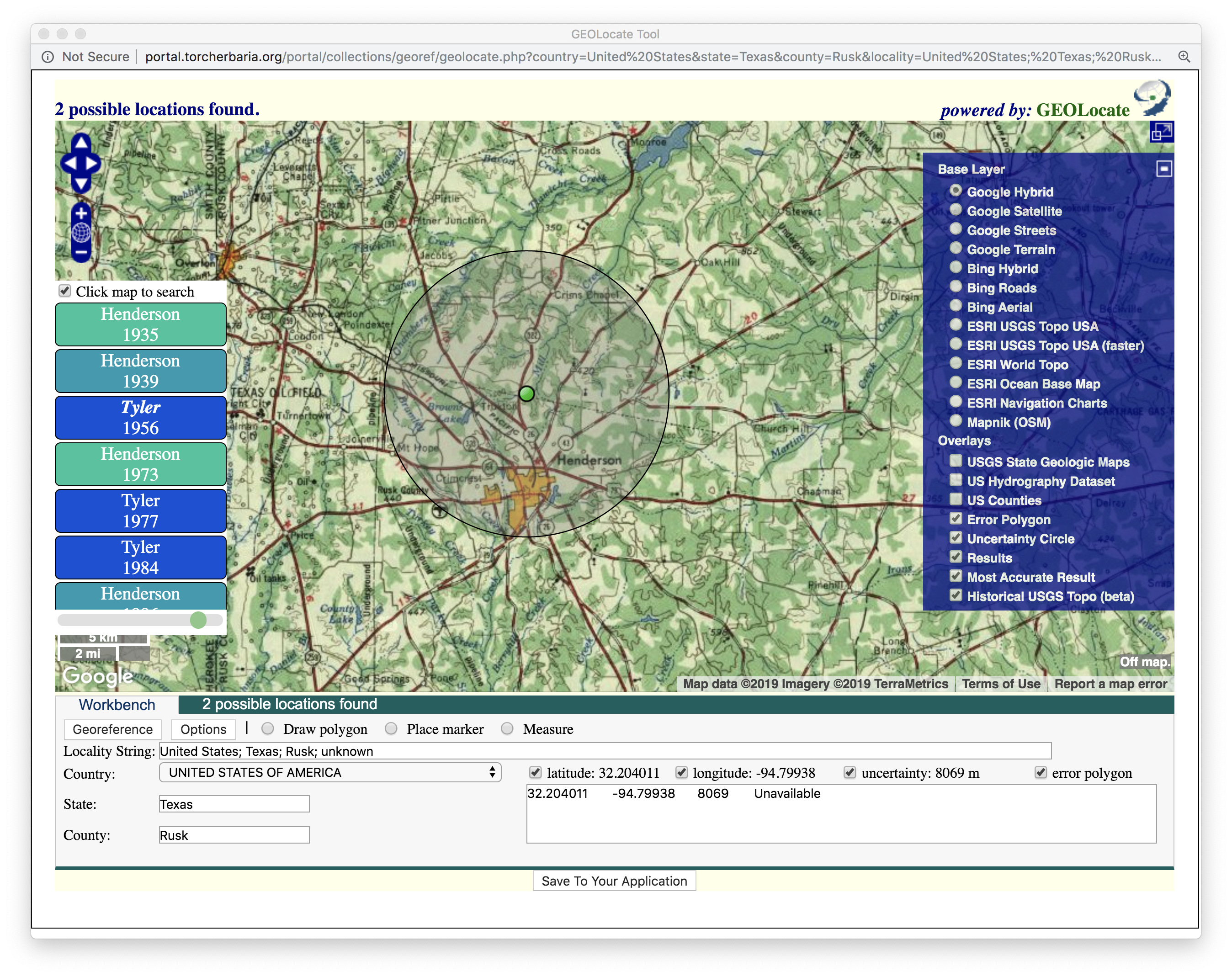1232x977 pixels.
Task: Select Google Terrain base layer
Action: [x=956, y=248]
